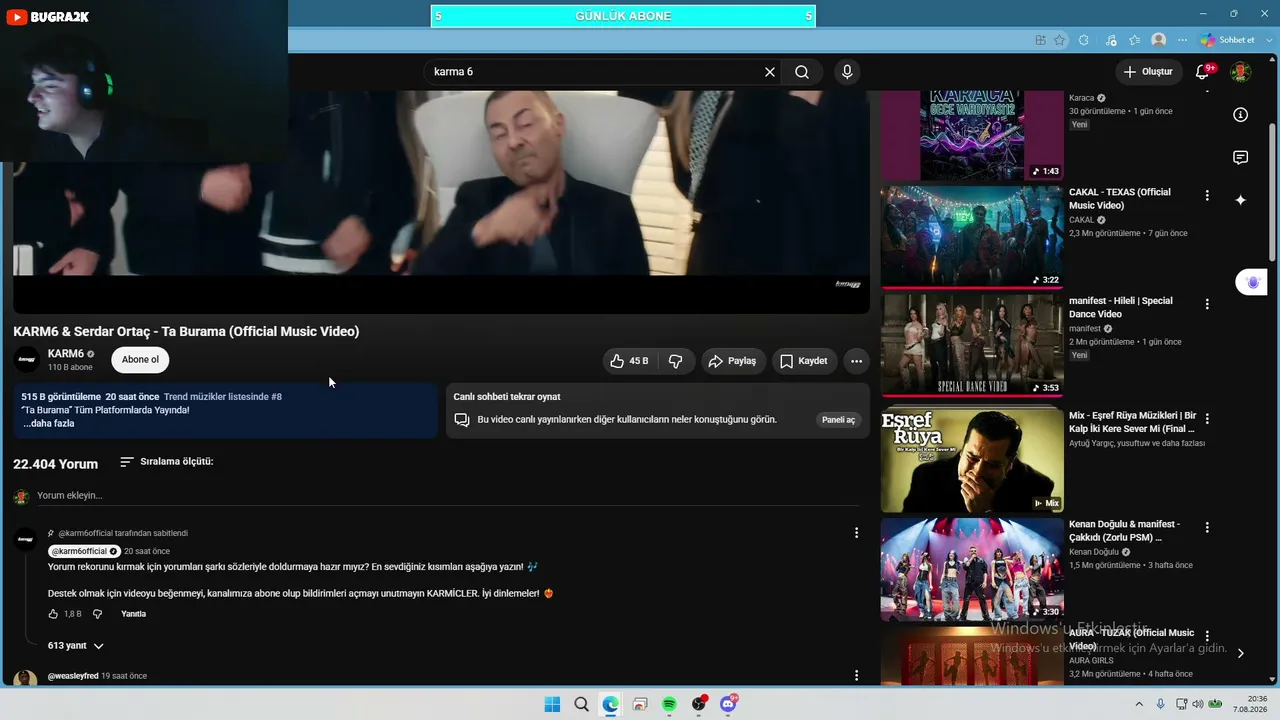Open the KARM6 channel avatar
The image size is (1280, 720).
27,360
